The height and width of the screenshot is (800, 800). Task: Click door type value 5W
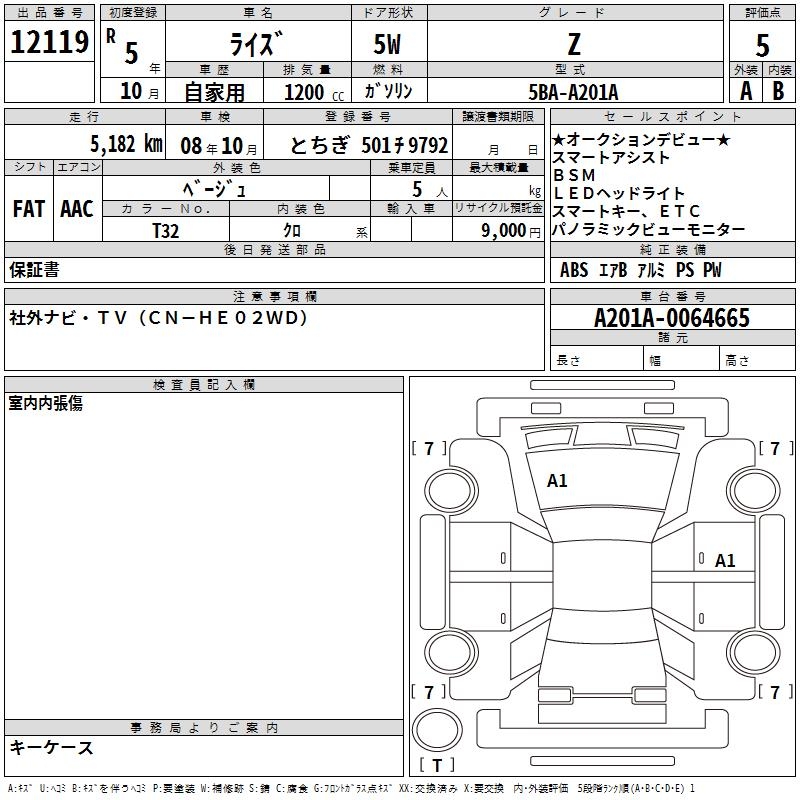(387, 44)
